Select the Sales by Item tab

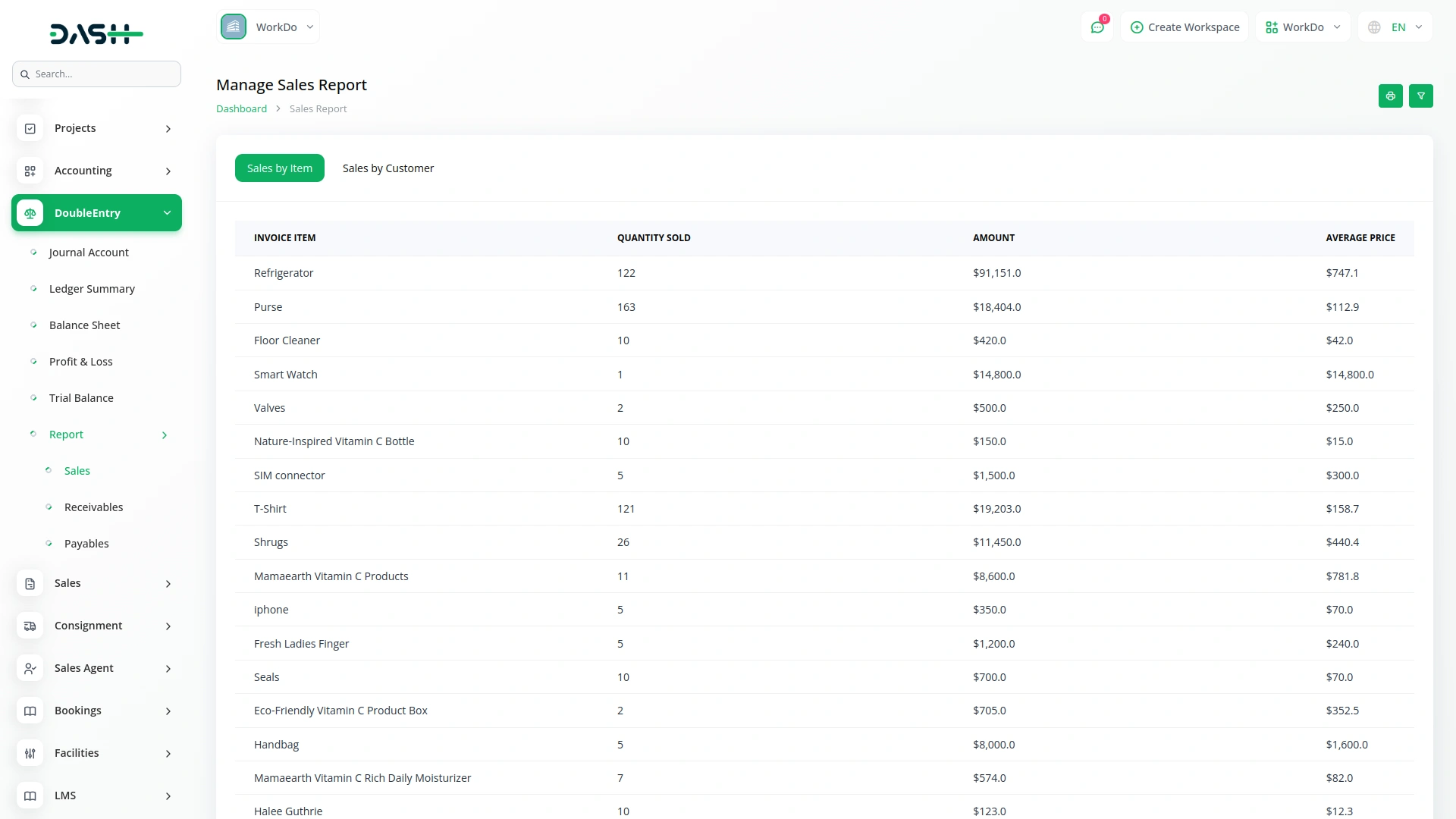[x=279, y=168]
